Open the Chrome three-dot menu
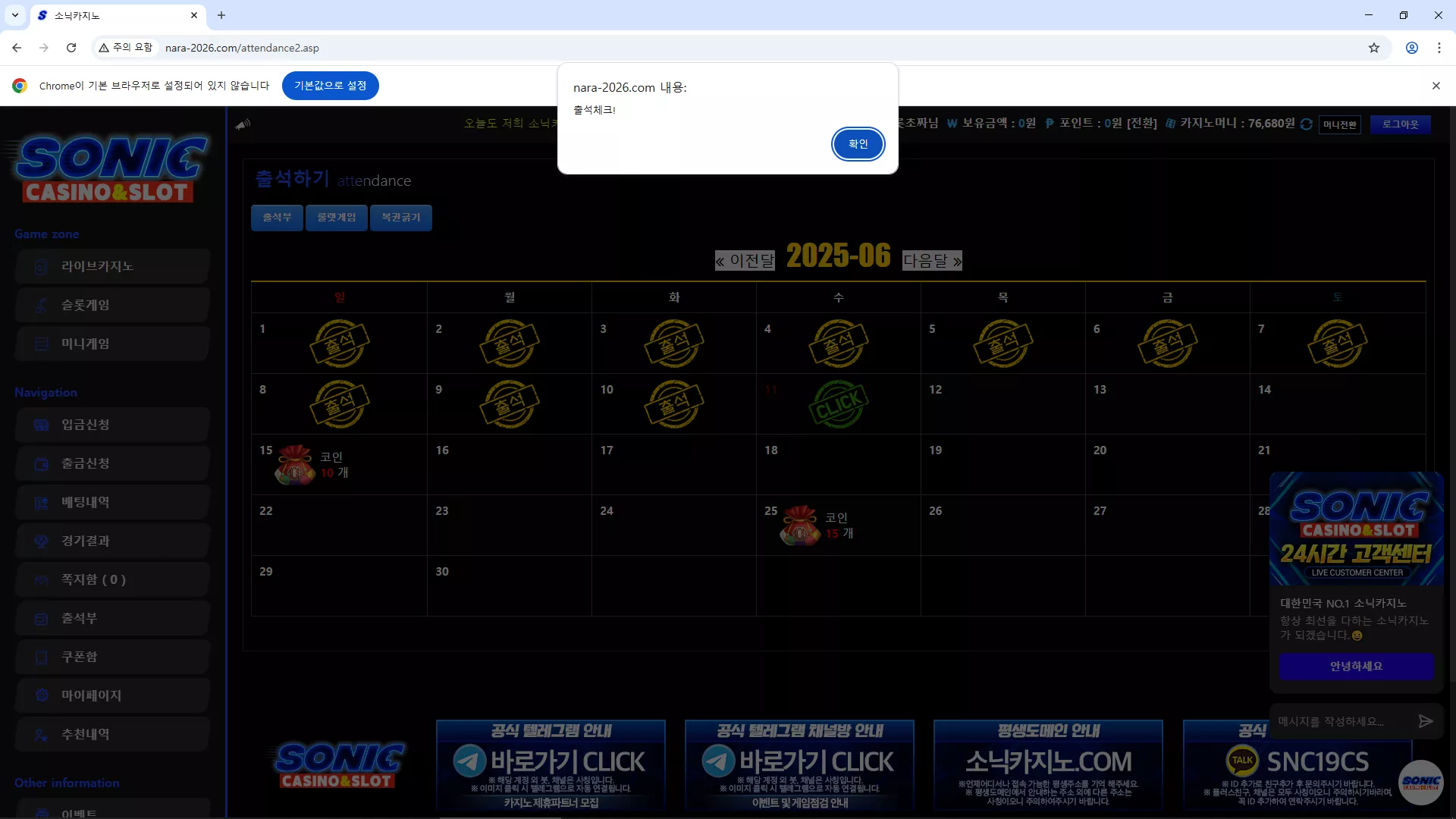This screenshot has width=1456, height=819. (x=1439, y=48)
